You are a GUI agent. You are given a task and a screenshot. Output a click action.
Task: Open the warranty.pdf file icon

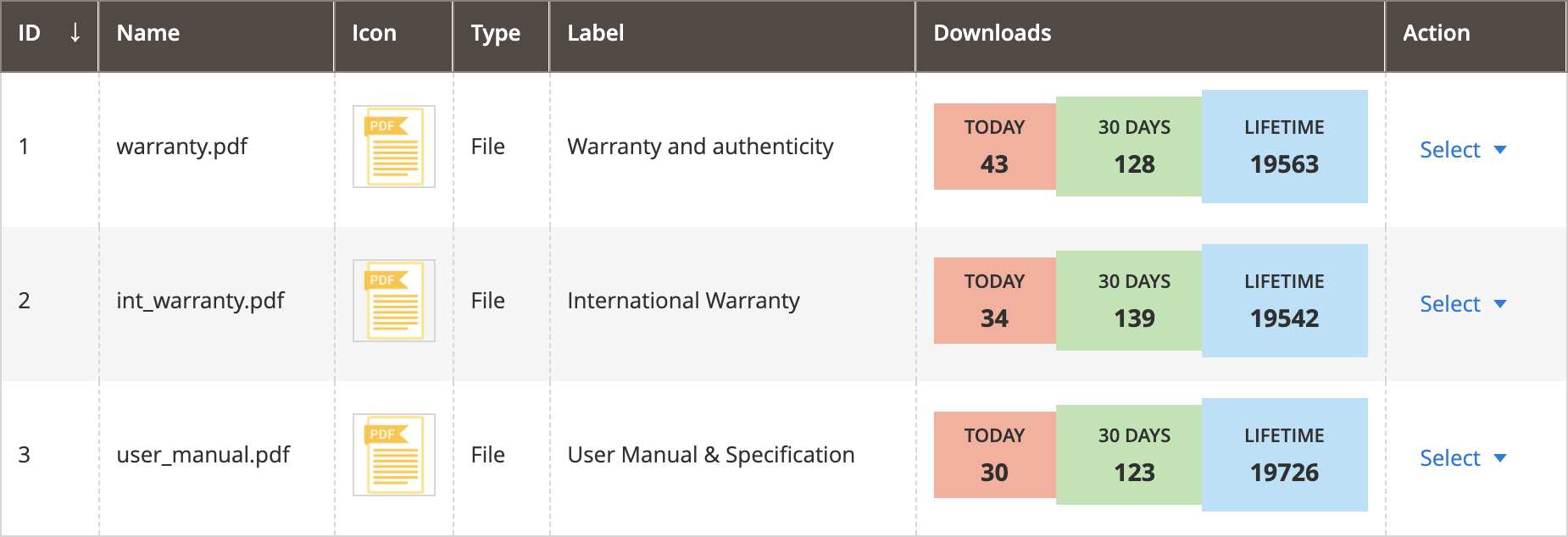(x=392, y=146)
